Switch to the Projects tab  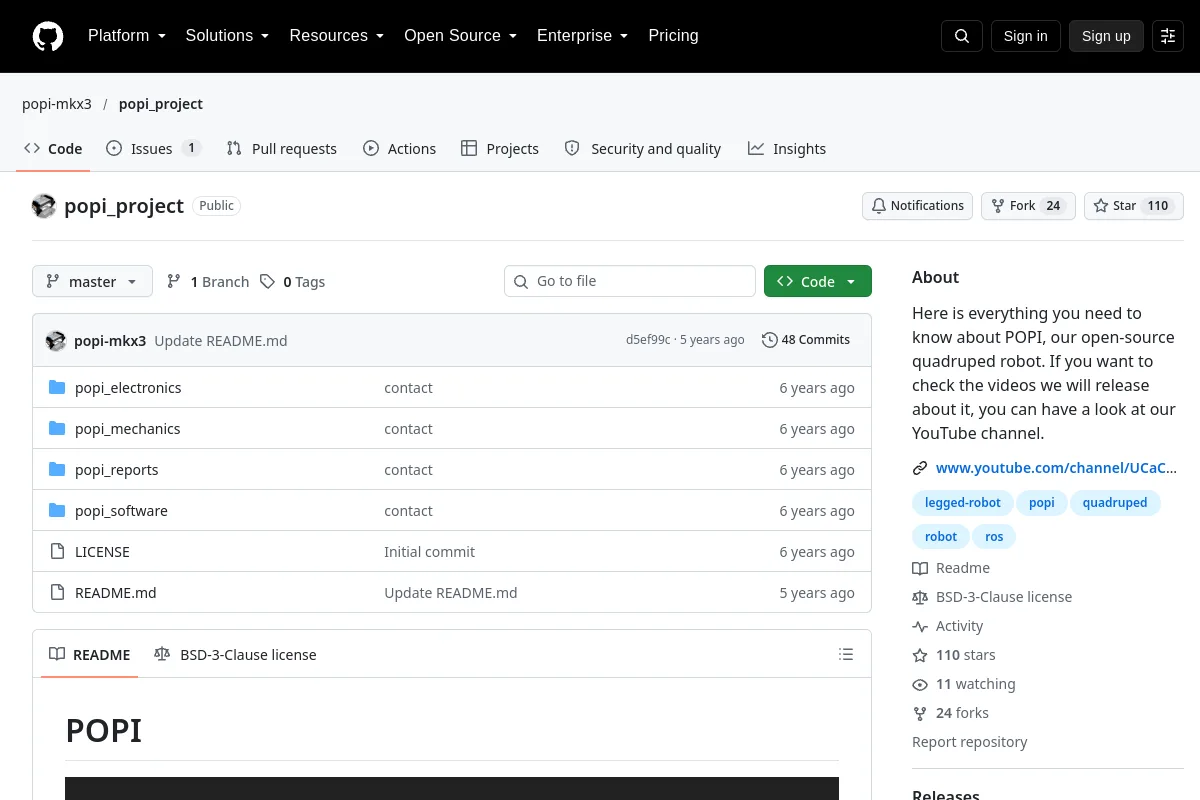click(x=500, y=149)
